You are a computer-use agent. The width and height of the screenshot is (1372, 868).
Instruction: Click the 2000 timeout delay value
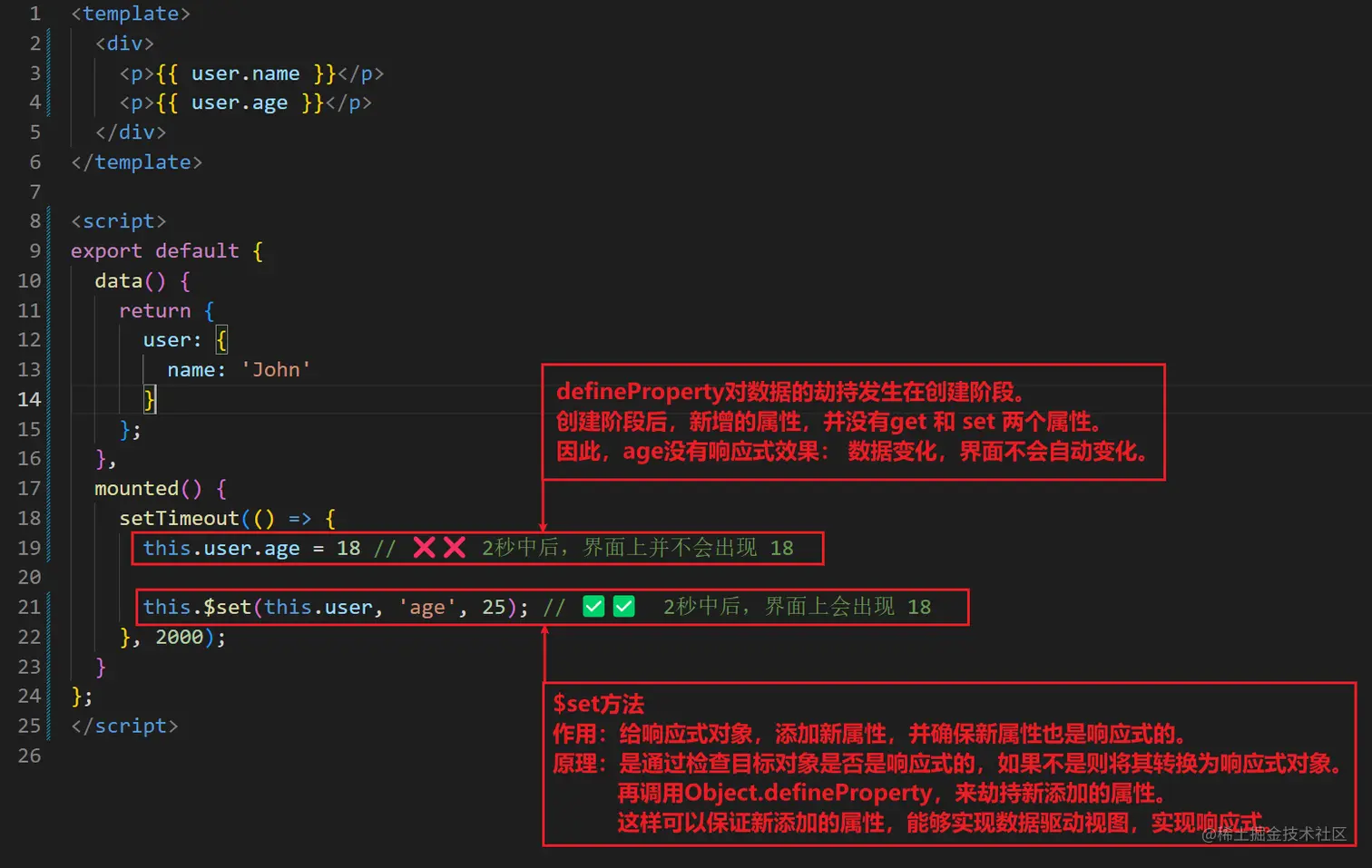click(179, 638)
